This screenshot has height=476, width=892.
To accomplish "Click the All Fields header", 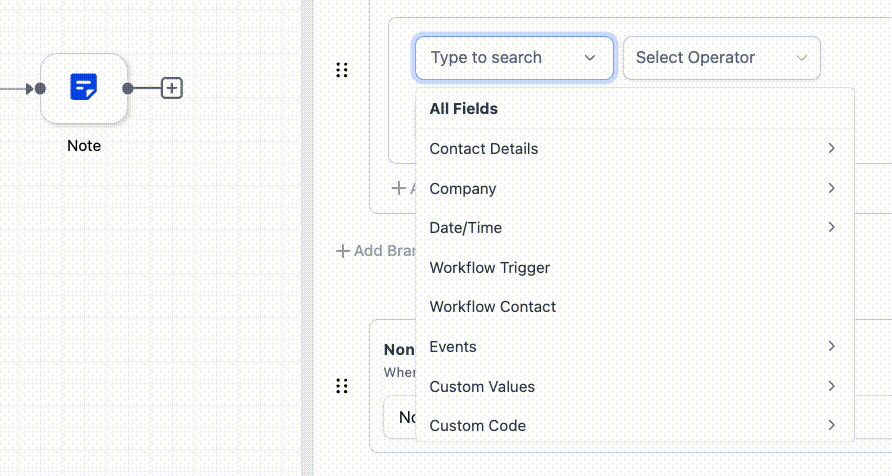I will coord(463,109).
